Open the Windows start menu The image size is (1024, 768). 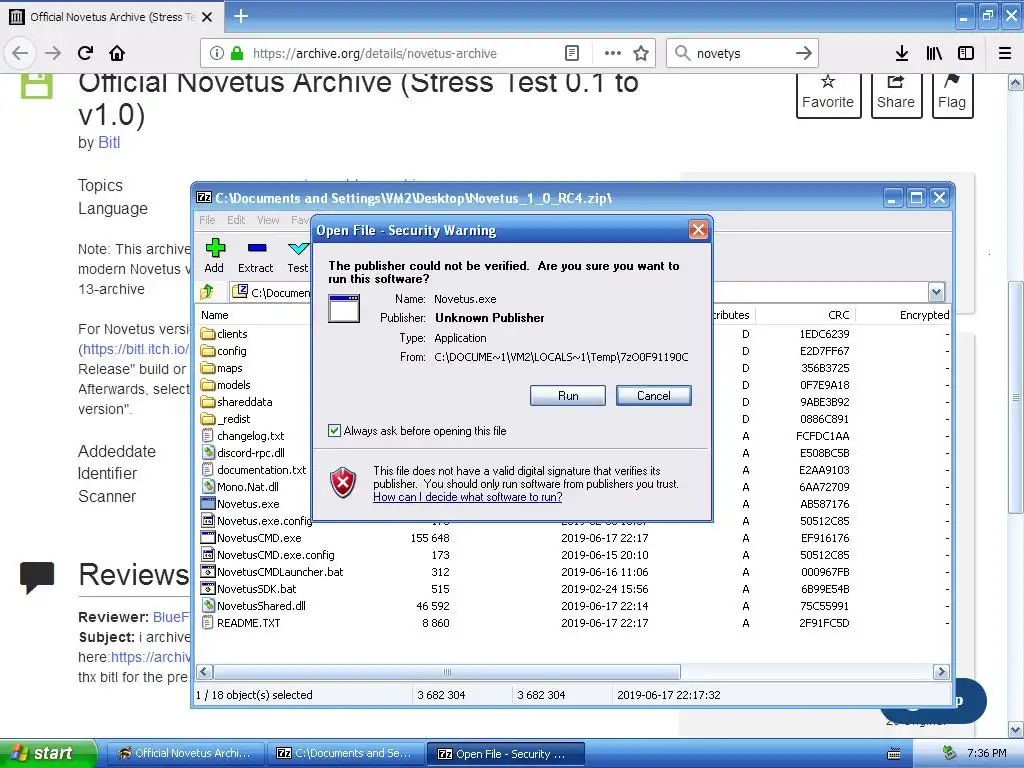48,753
